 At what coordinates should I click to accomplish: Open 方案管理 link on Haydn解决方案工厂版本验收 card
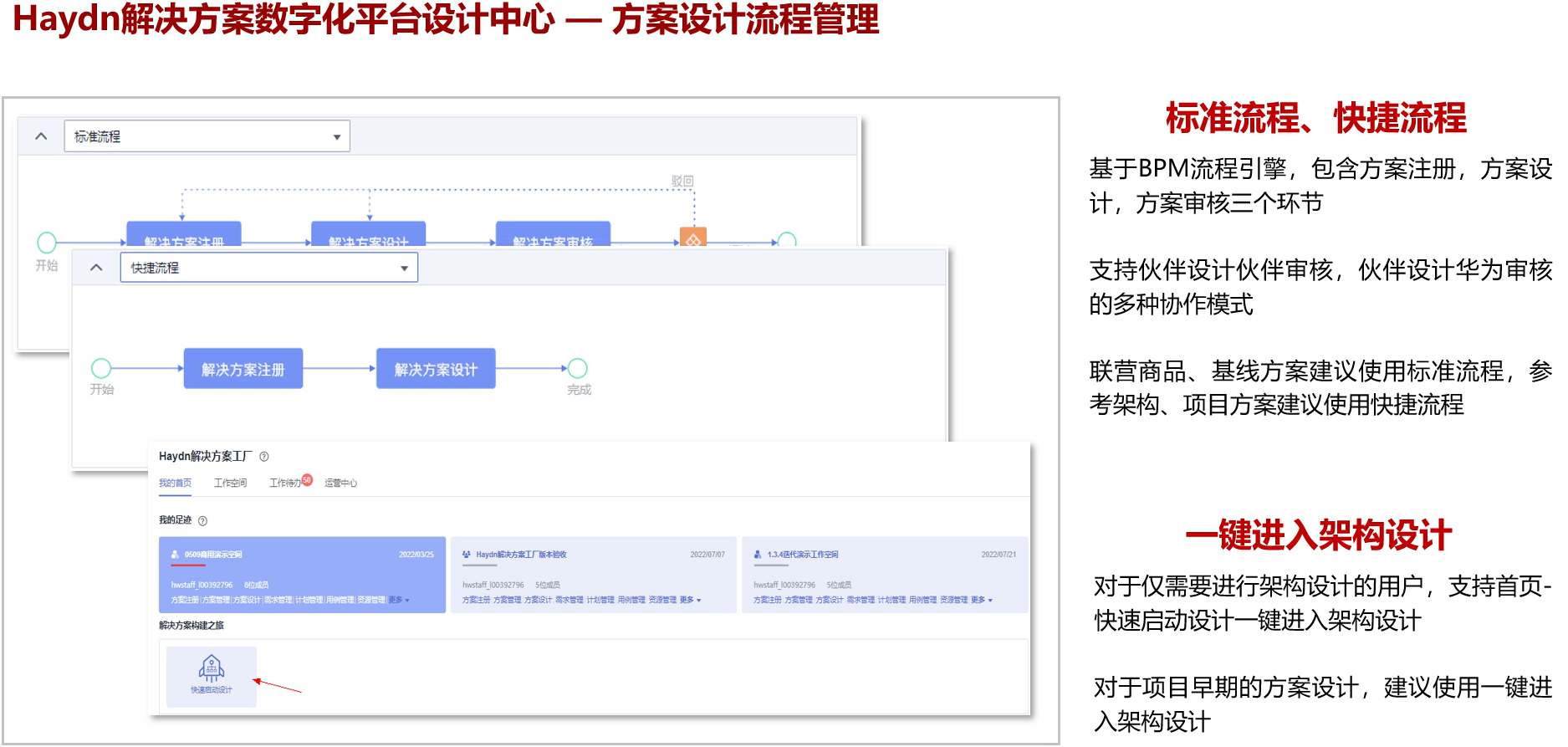point(507,600)
